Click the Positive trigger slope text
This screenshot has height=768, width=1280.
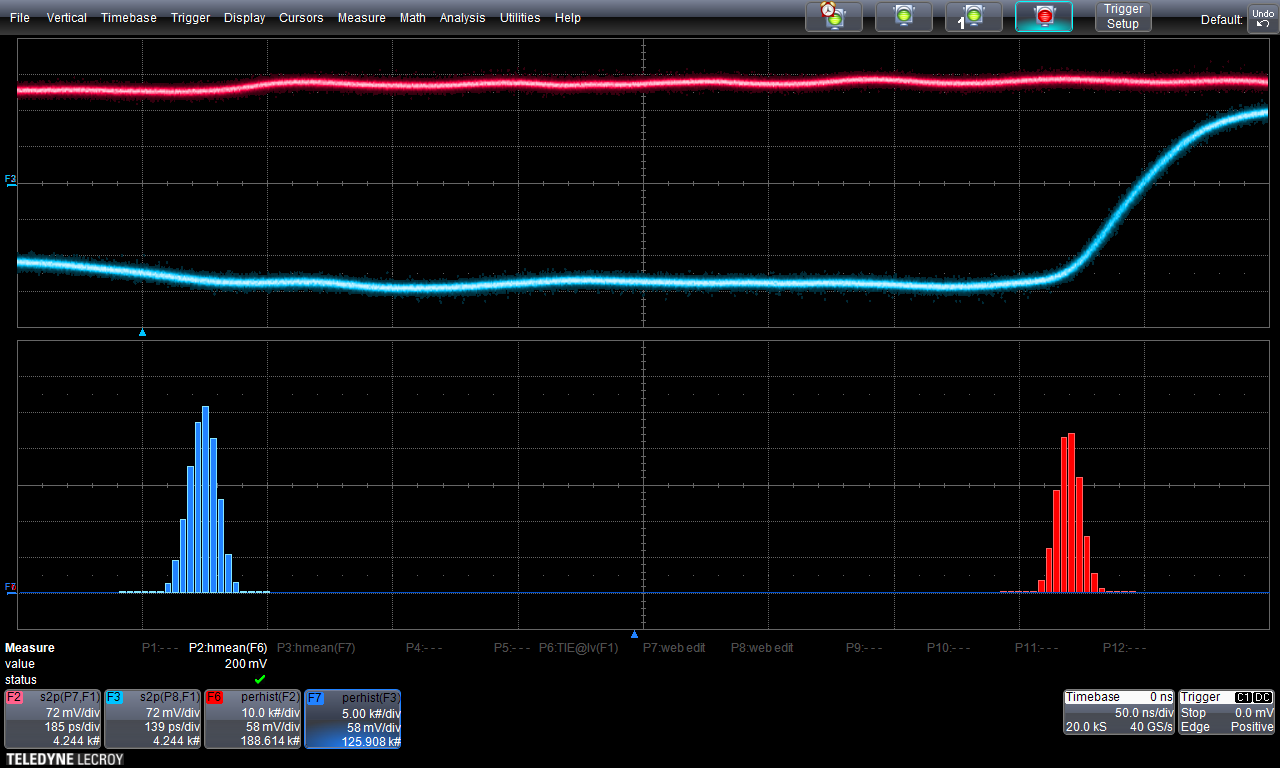point(1252,727)
